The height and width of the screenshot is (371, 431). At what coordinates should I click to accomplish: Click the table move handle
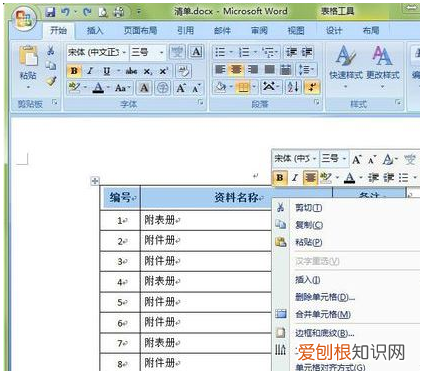pos(95,181)
